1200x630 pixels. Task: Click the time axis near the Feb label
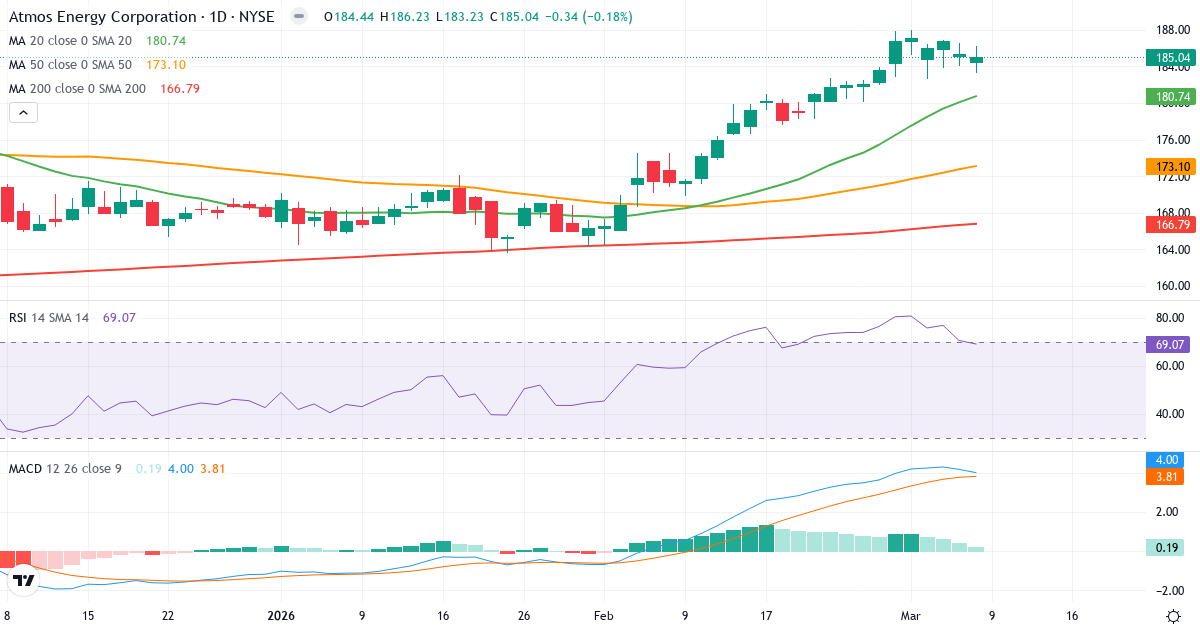tap(603, 617)
